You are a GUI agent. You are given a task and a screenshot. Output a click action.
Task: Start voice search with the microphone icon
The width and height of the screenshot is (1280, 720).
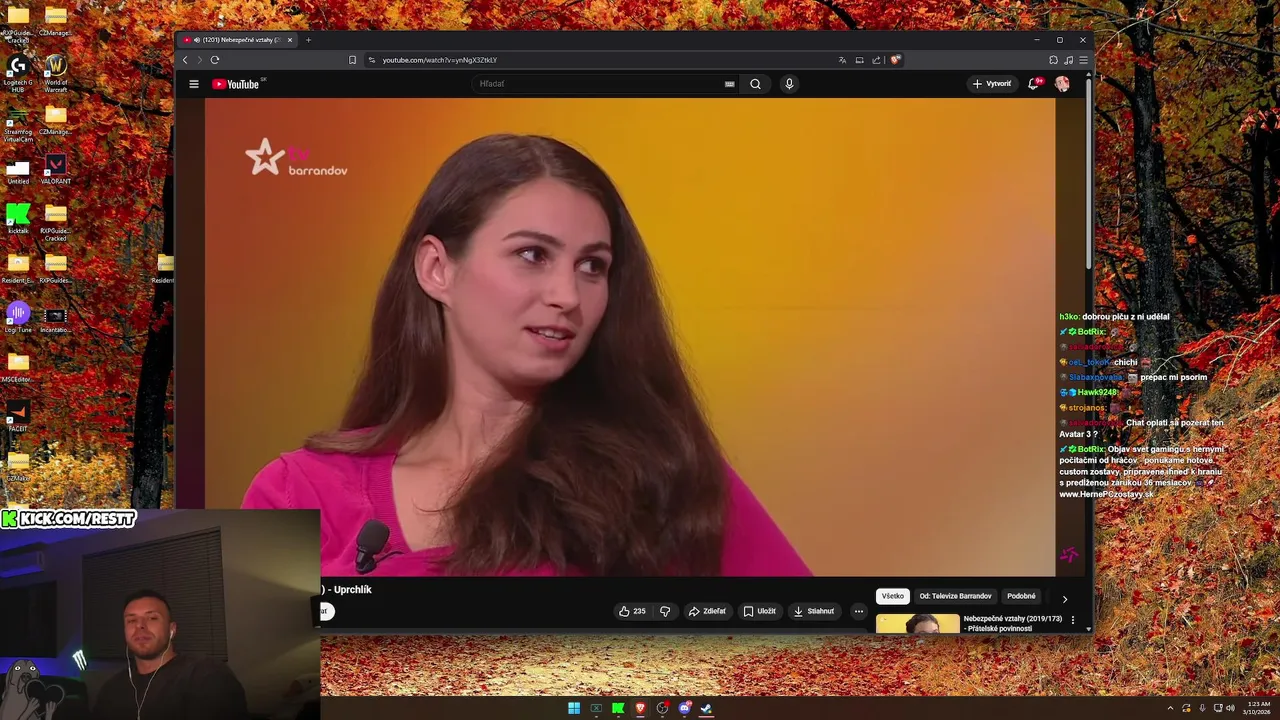click(x=789, y=84)
